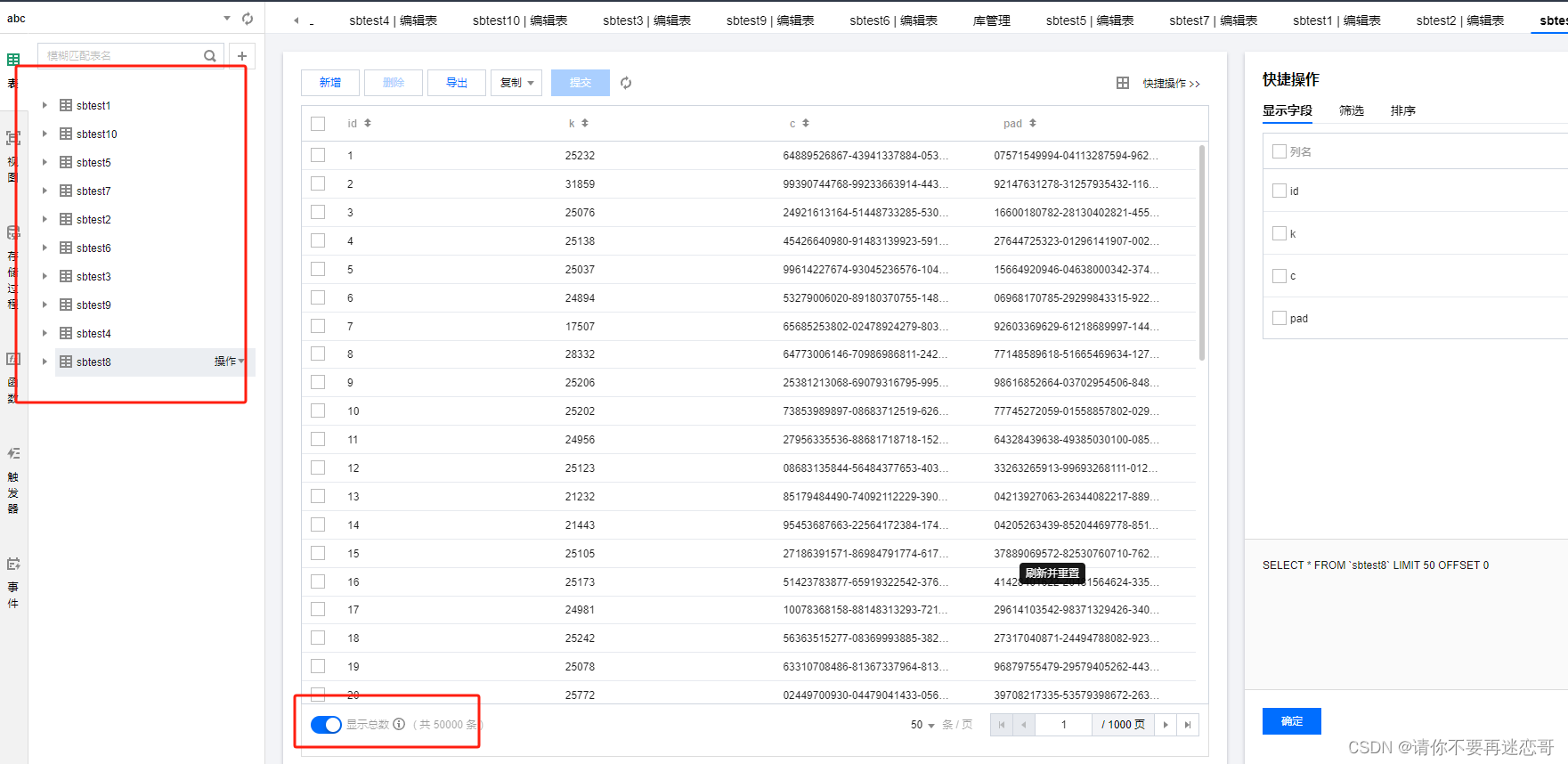This screenshot has width=1568, height=764.
Task: Sort by the k column
Action: 585,123
